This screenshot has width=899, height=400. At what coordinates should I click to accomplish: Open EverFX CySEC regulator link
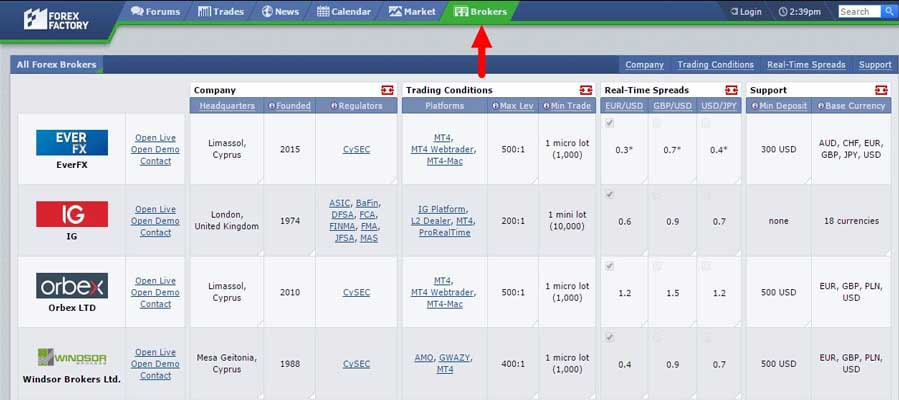pyautogui.click(x=357, y=150)
